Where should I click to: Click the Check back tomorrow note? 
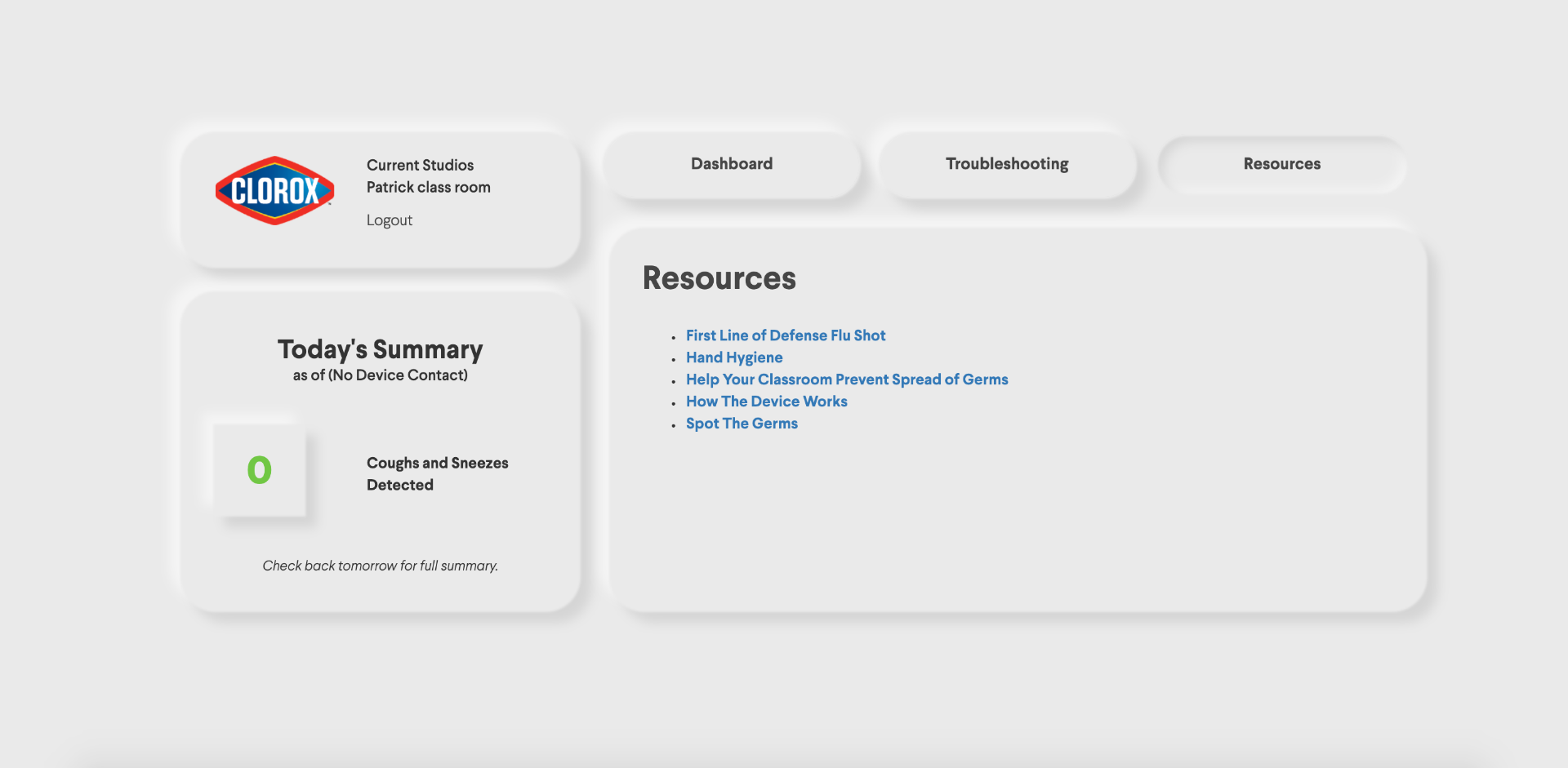coord(380,566)
